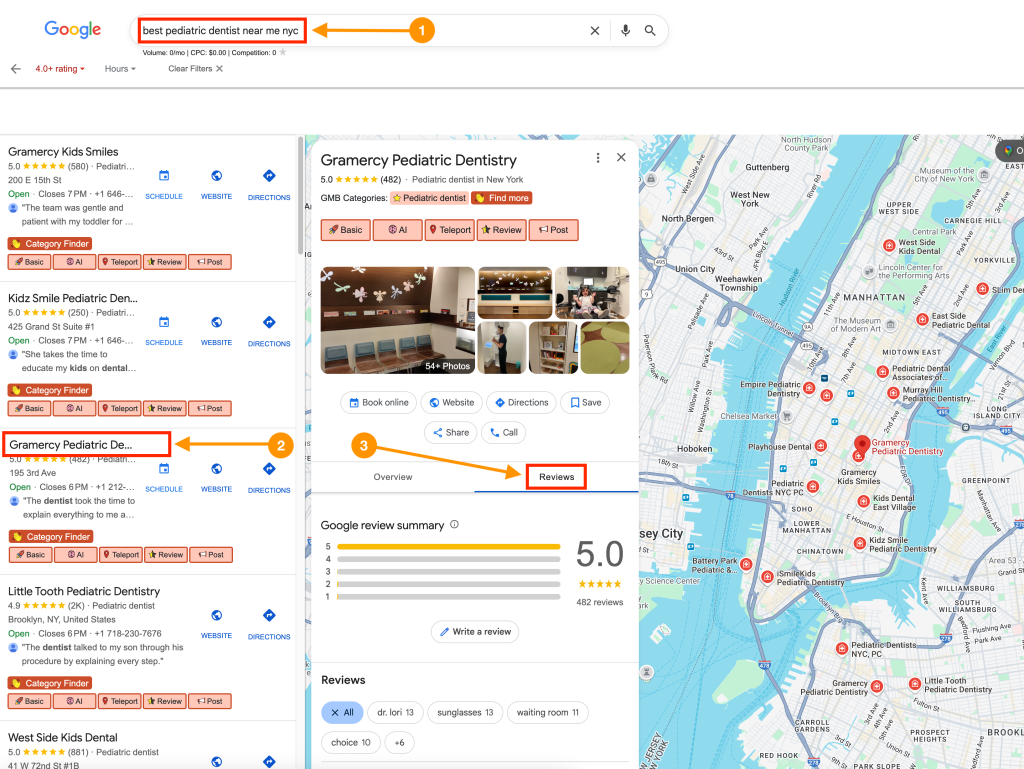Open Website for the 195 3rd Ave listing

pyautogui.click(x=216, y=477)
